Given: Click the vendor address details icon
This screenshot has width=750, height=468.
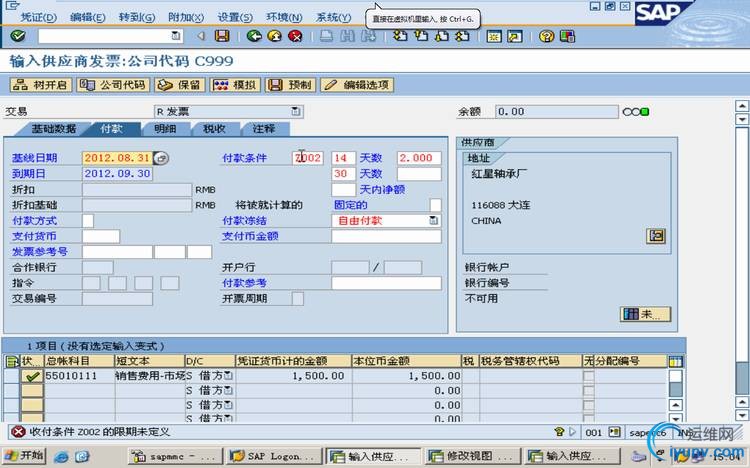Looking at the screenshot, I should coord(656,235).
